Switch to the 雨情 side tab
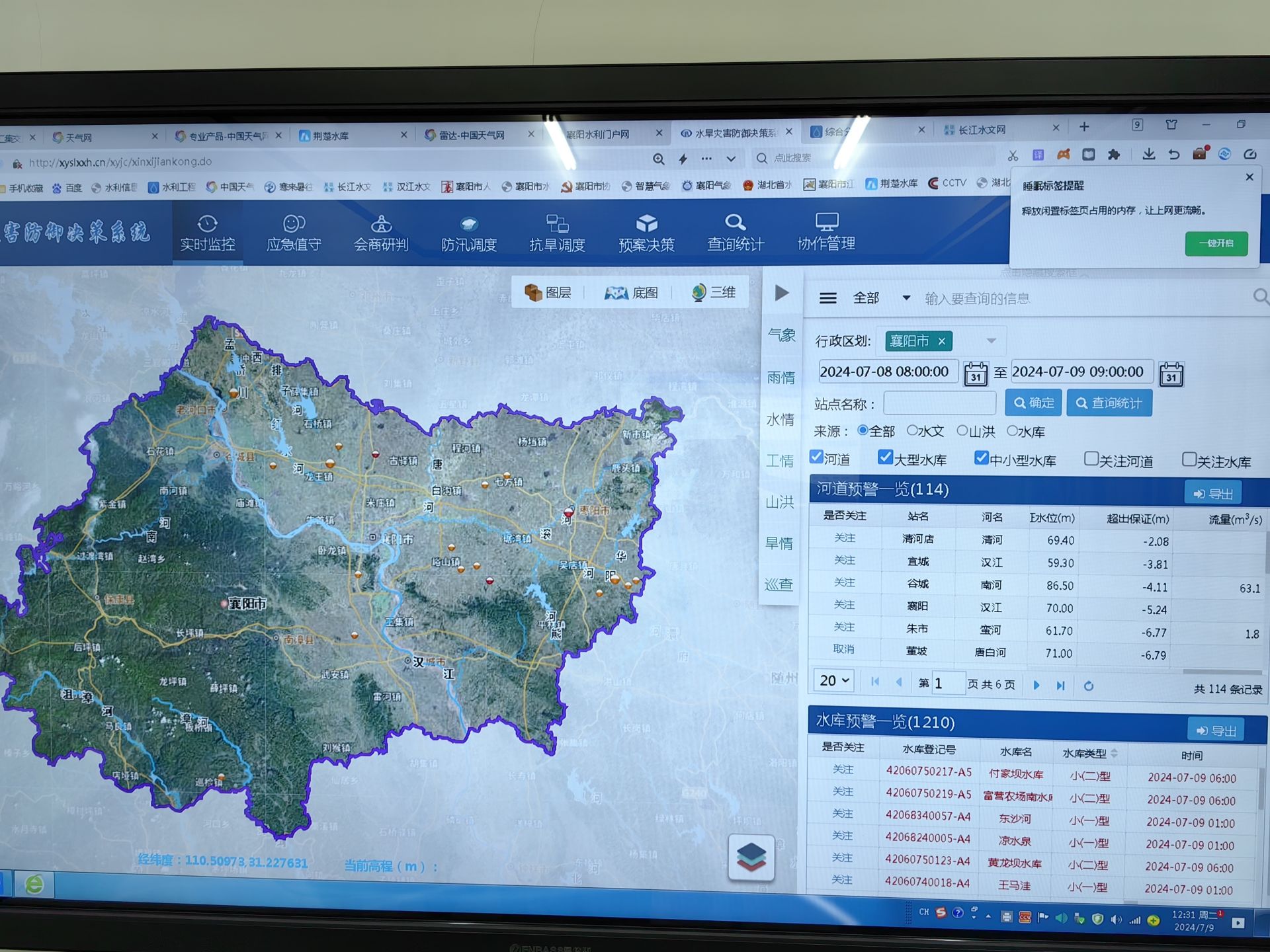The image size is (1270, 952). point(781,377)
